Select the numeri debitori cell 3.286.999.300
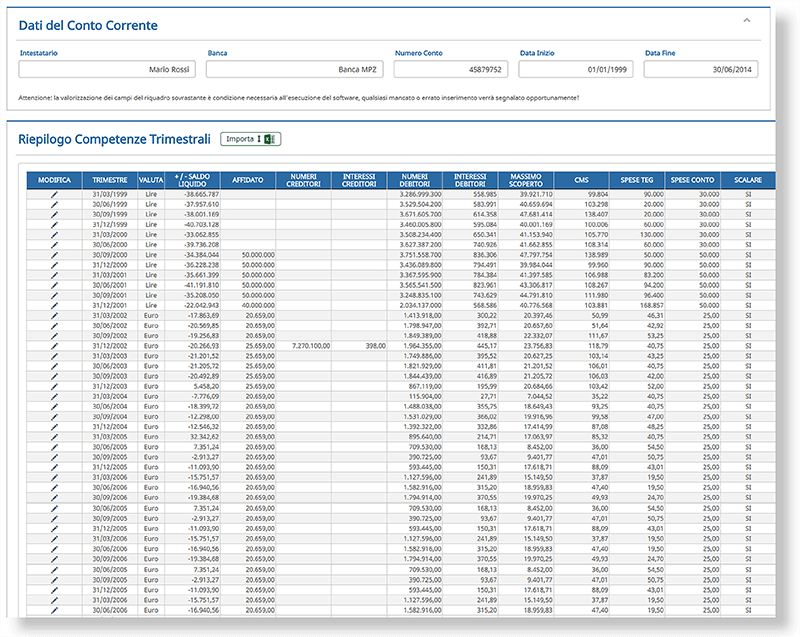This screenshot has width=800, height=637. click(420, 194)
